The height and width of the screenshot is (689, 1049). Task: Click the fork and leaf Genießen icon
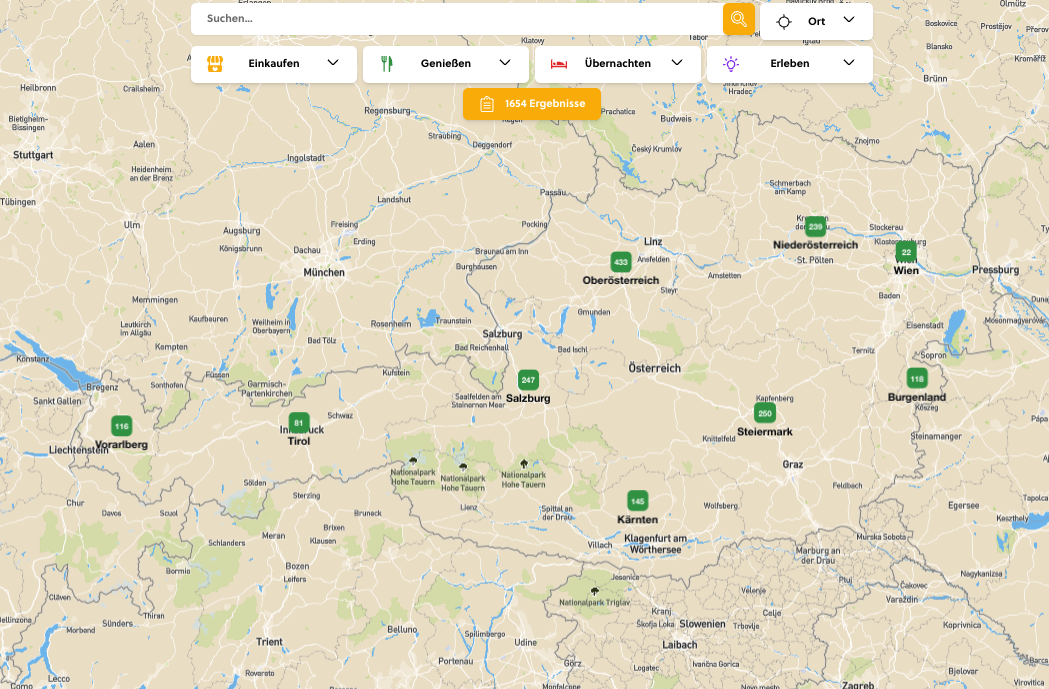point(387,64)
